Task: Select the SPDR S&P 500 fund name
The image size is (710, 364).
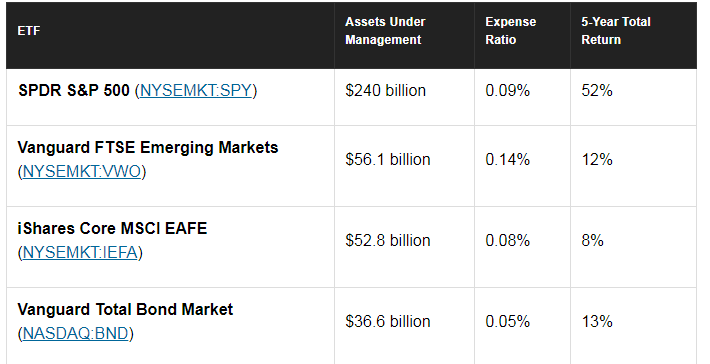Action: (74, 91)
